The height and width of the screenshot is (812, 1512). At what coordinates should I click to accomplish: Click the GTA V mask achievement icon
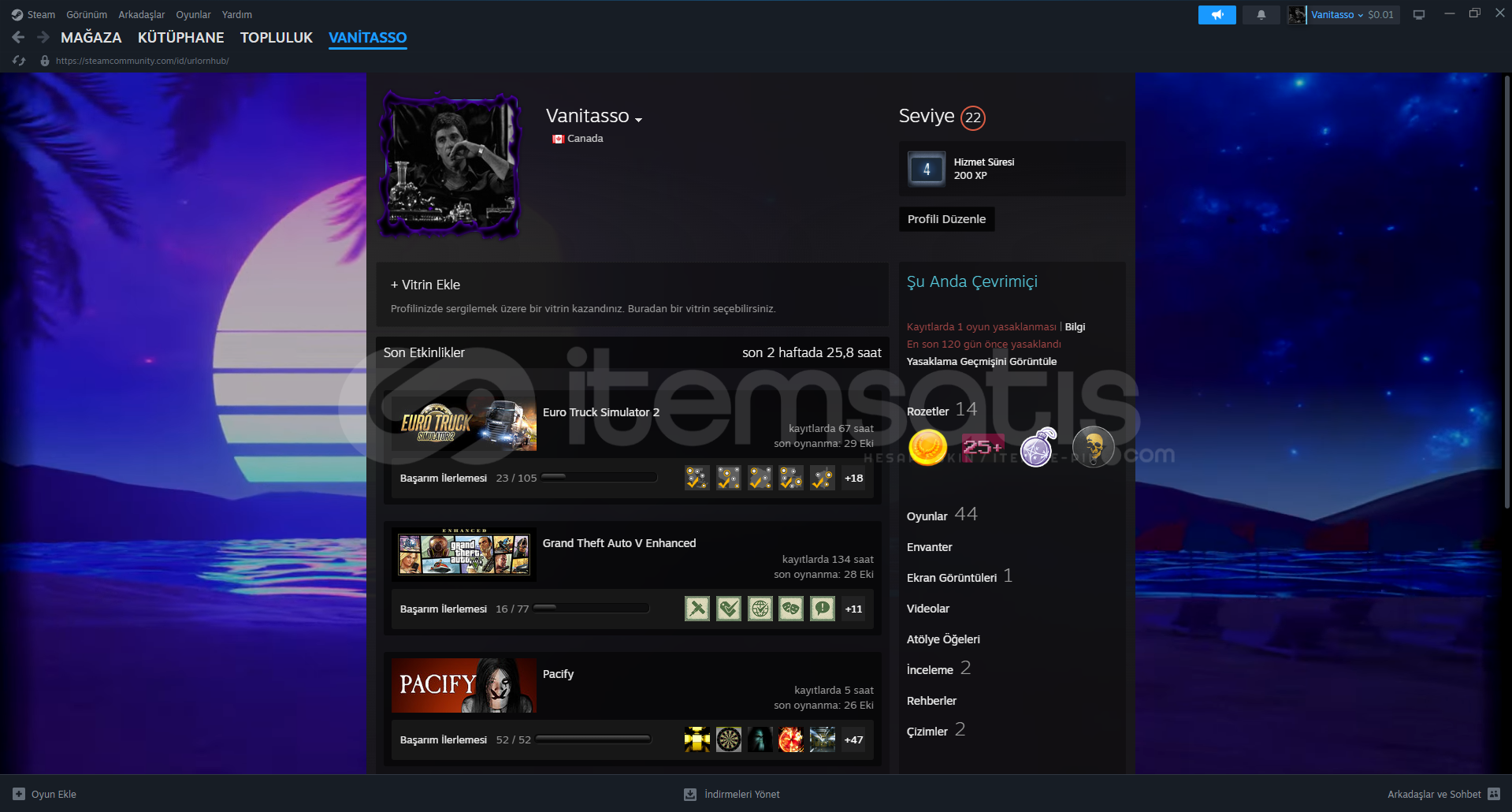(791, 609)
